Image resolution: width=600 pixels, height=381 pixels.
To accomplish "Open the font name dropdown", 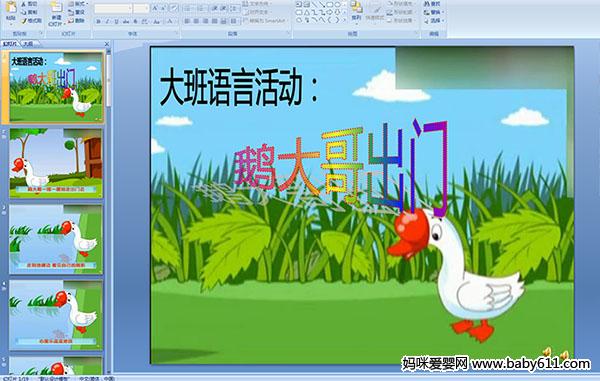I will [130, 8].
